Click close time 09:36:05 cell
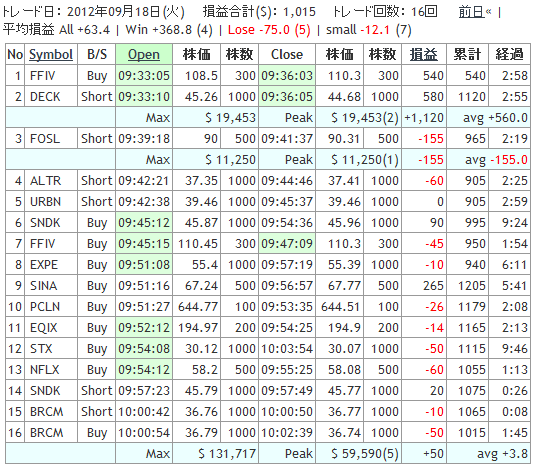This screenshot has height=467, width=534. (287, 97)
